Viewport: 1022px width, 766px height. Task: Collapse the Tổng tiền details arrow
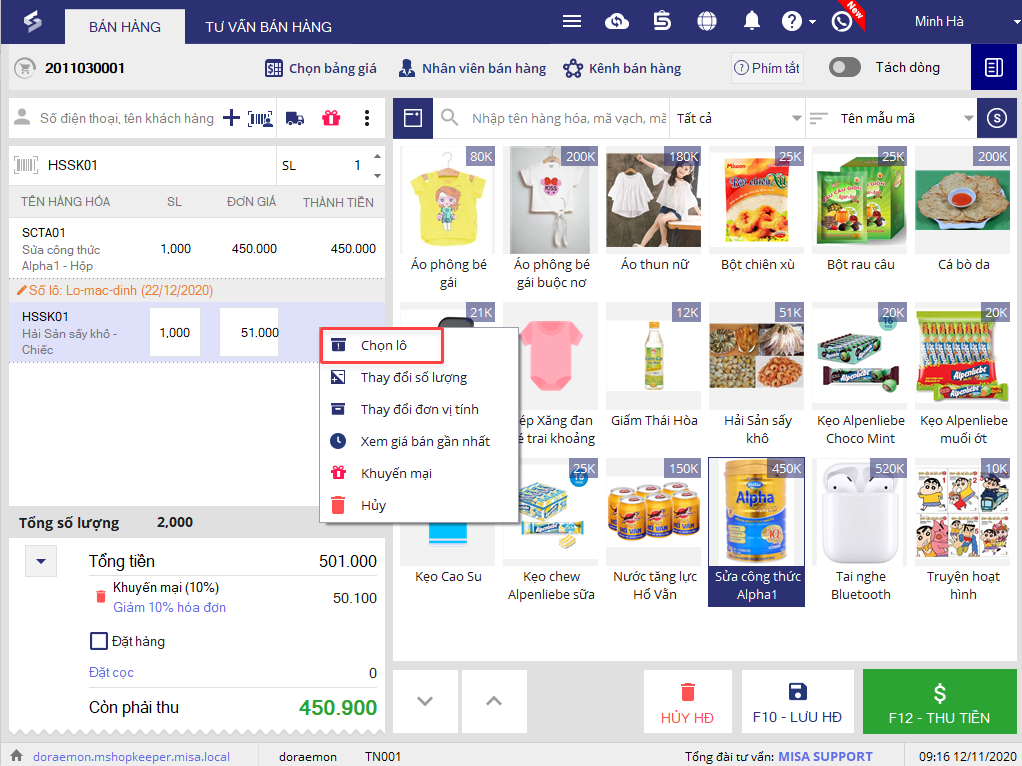[x=41, y=561]
